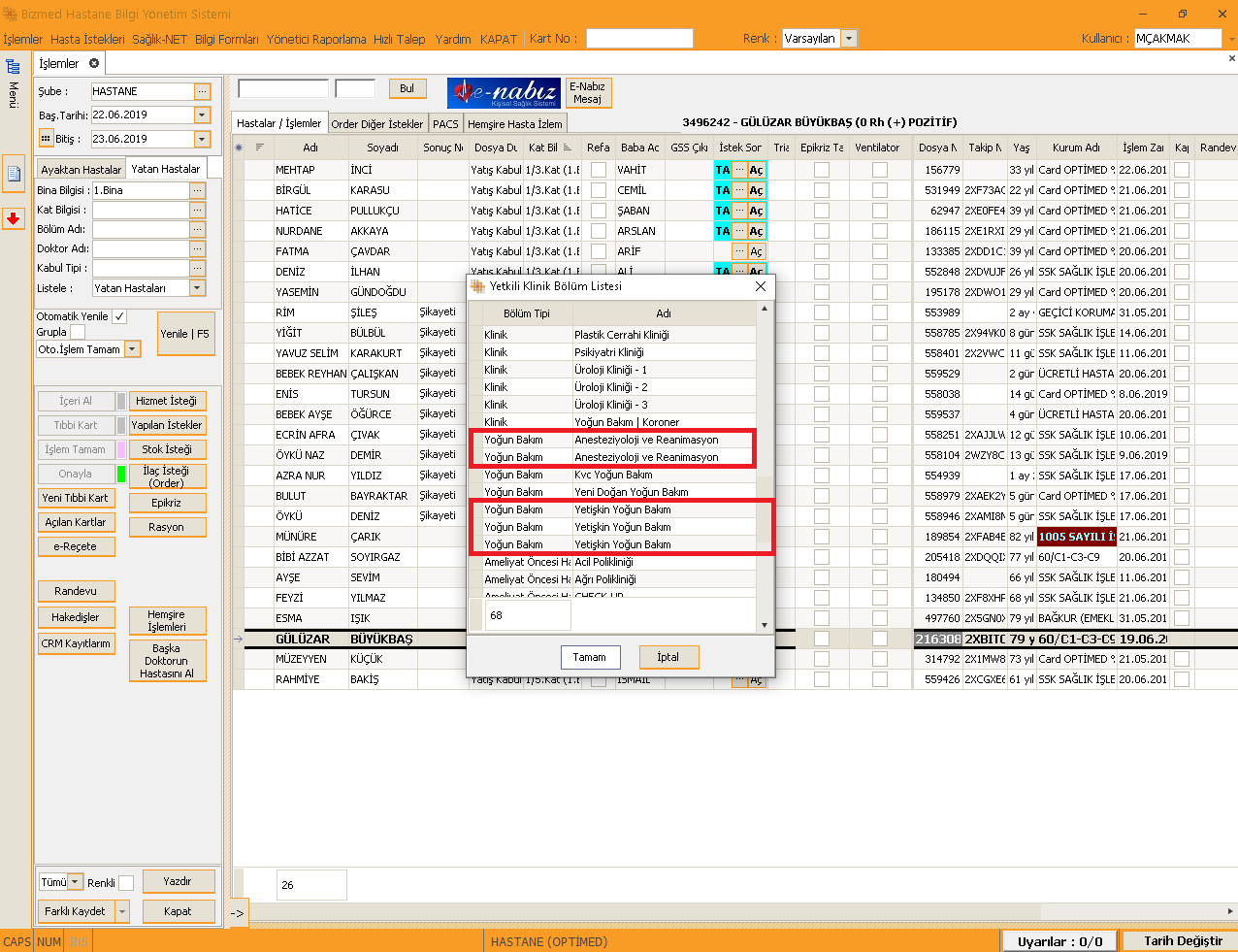This screenshot has width=1238, height=952.
Task: Click Tamam in the Yetkili Klinik dialog
Action: 590,657
